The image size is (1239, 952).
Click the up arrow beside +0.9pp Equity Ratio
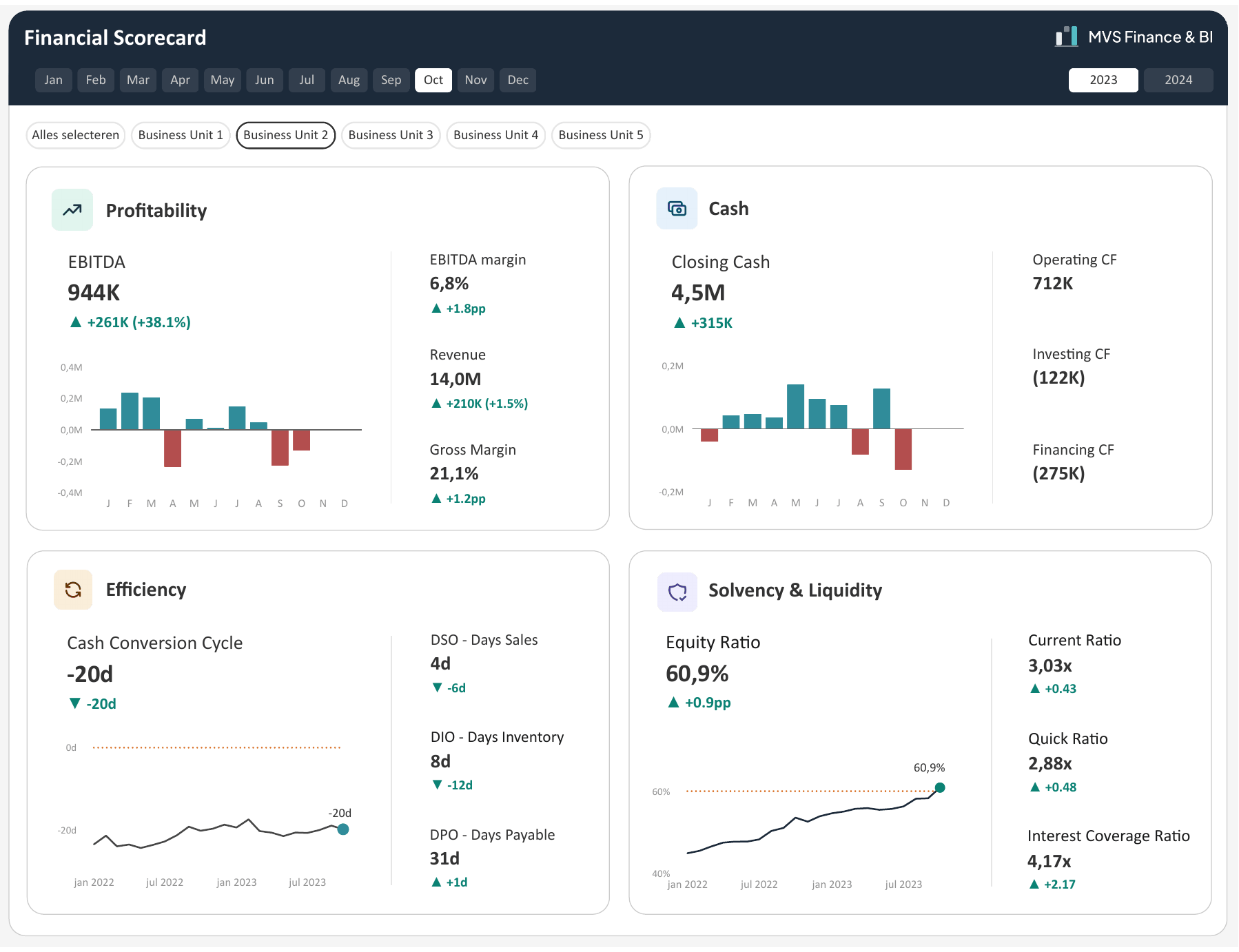[674, 703]
